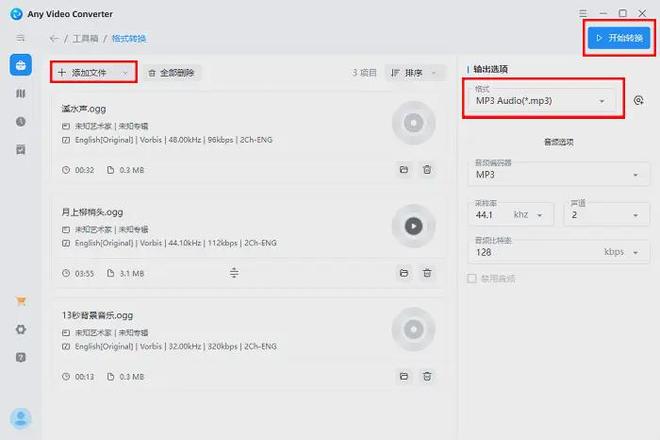This screenshot has height=440, width=660.
Task: Play the 月上柳梢头.ogg preview
Action: tap(413, 226)
